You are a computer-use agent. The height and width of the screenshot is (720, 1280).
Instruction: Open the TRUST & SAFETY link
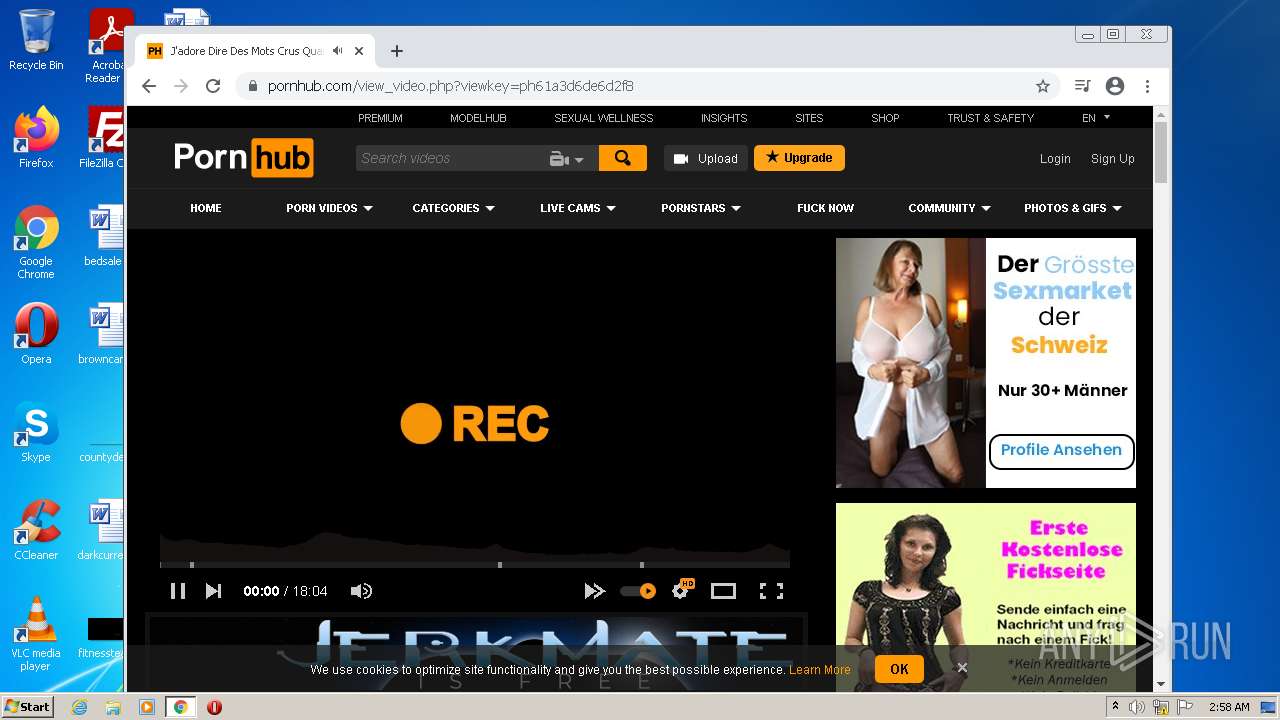tap(990, 118)
